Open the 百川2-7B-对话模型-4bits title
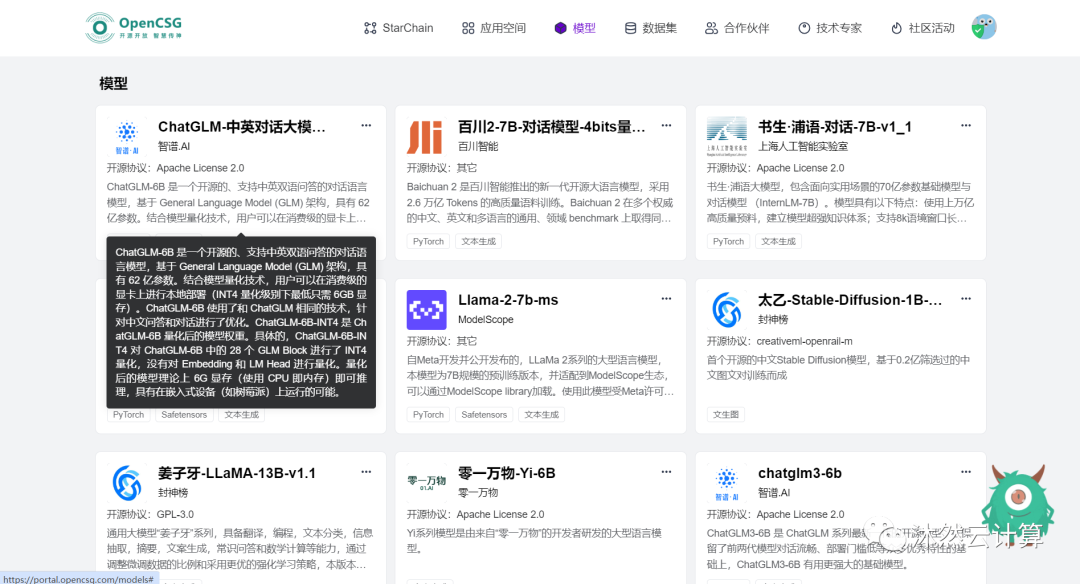The width and height of the screenshot is (1080, 584). click(552, 127)
